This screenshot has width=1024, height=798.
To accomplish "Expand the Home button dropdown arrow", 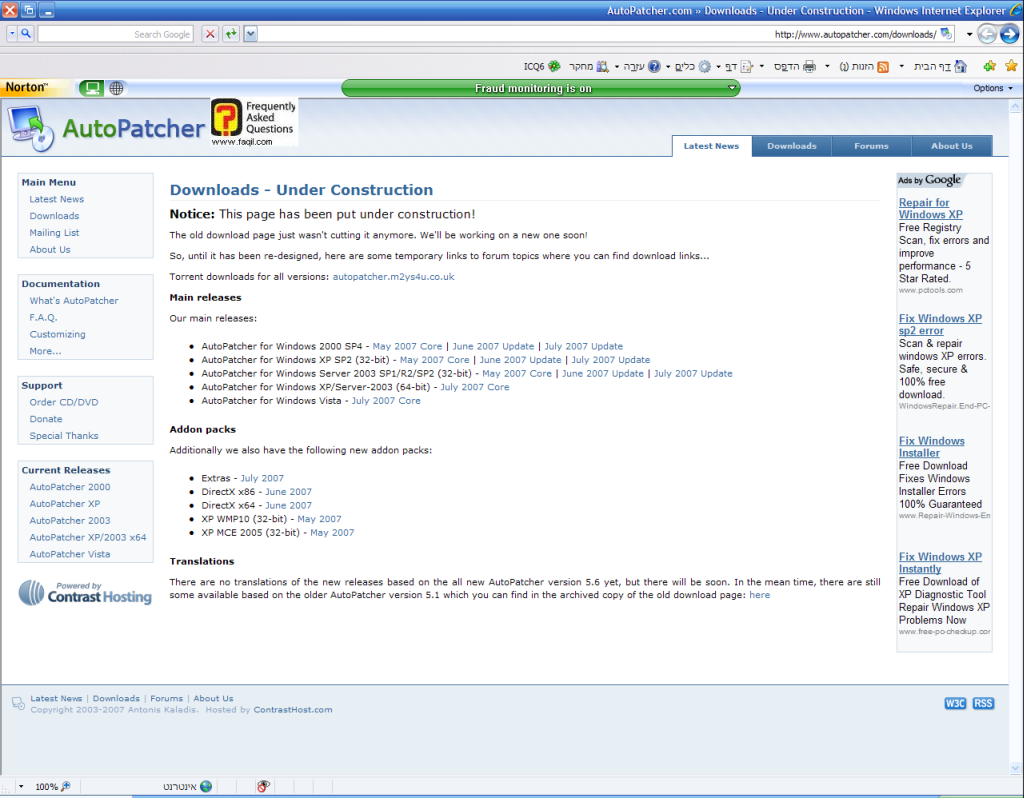I will pyautogui.click(x=902, y=67).
